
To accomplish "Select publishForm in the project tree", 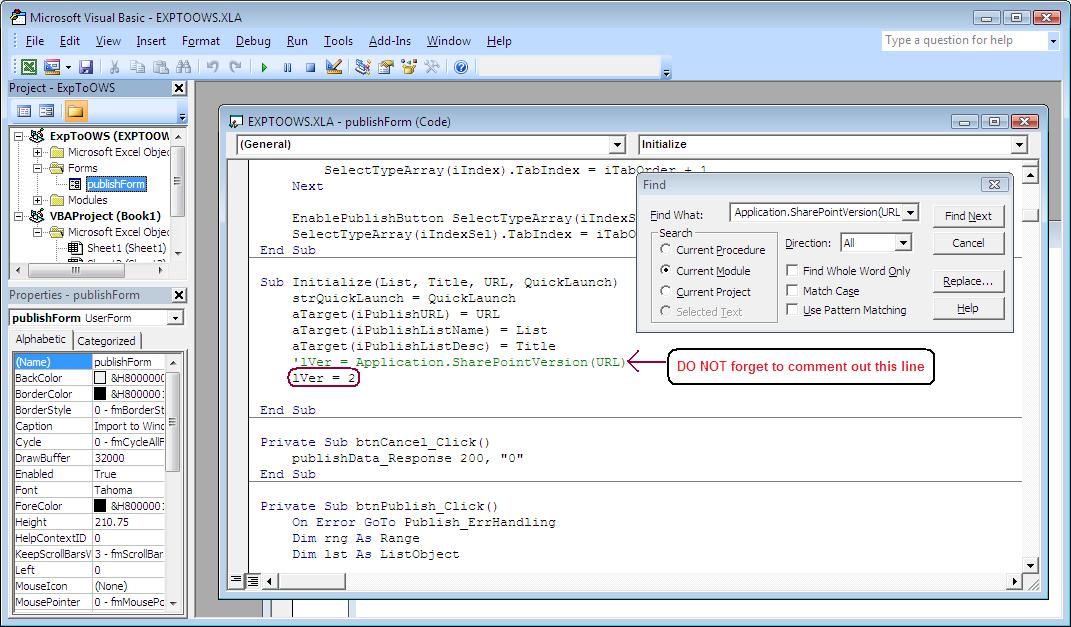I will coord(116,184).
